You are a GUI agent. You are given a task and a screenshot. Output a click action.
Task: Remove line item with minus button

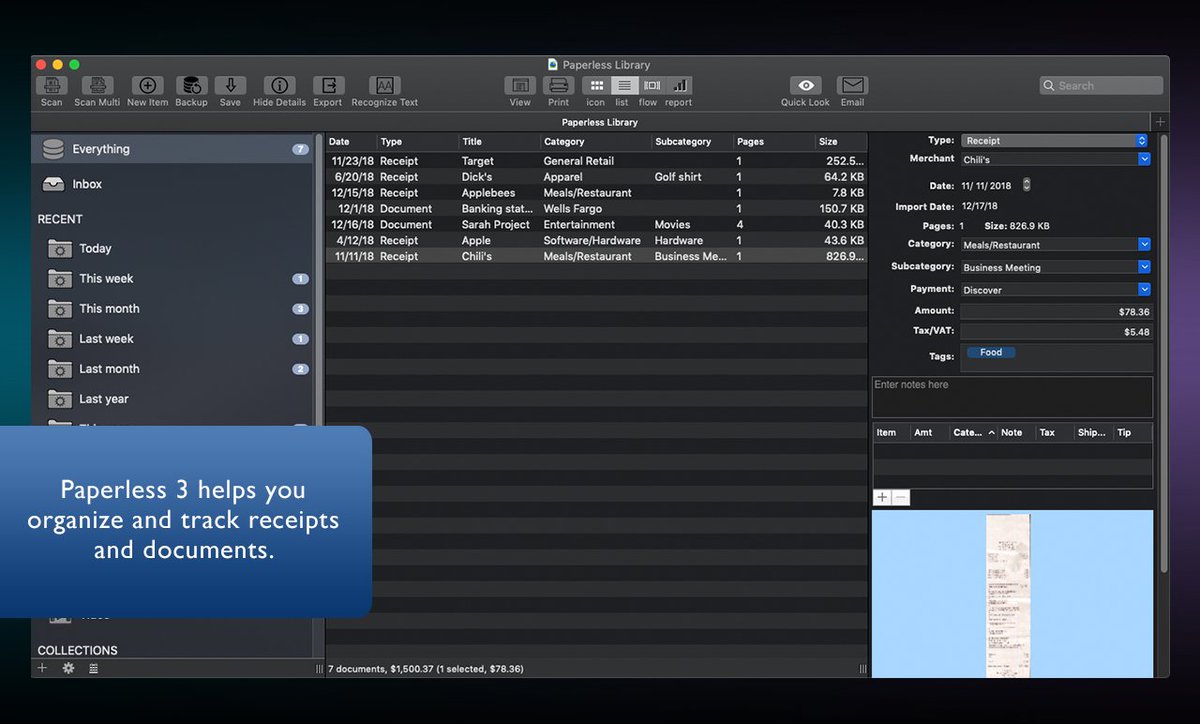pyautogui.click(x=901, y=497)
